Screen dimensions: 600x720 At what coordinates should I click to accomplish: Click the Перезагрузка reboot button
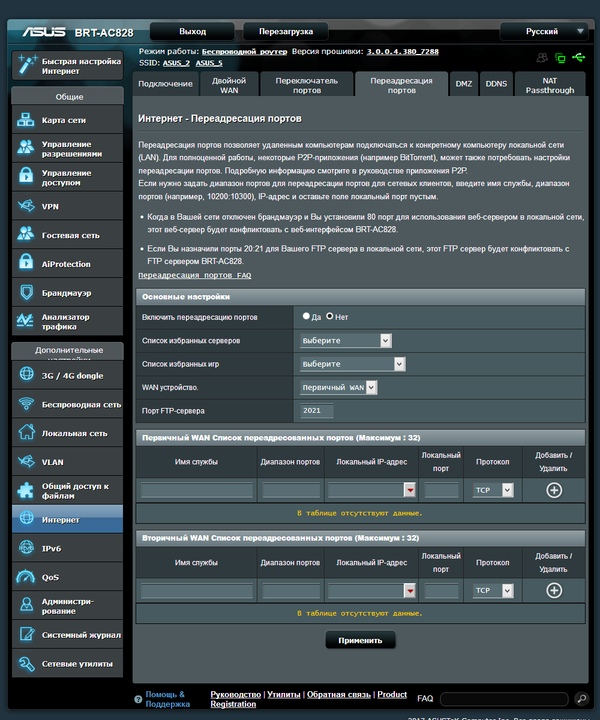click(x=286, y=31)
